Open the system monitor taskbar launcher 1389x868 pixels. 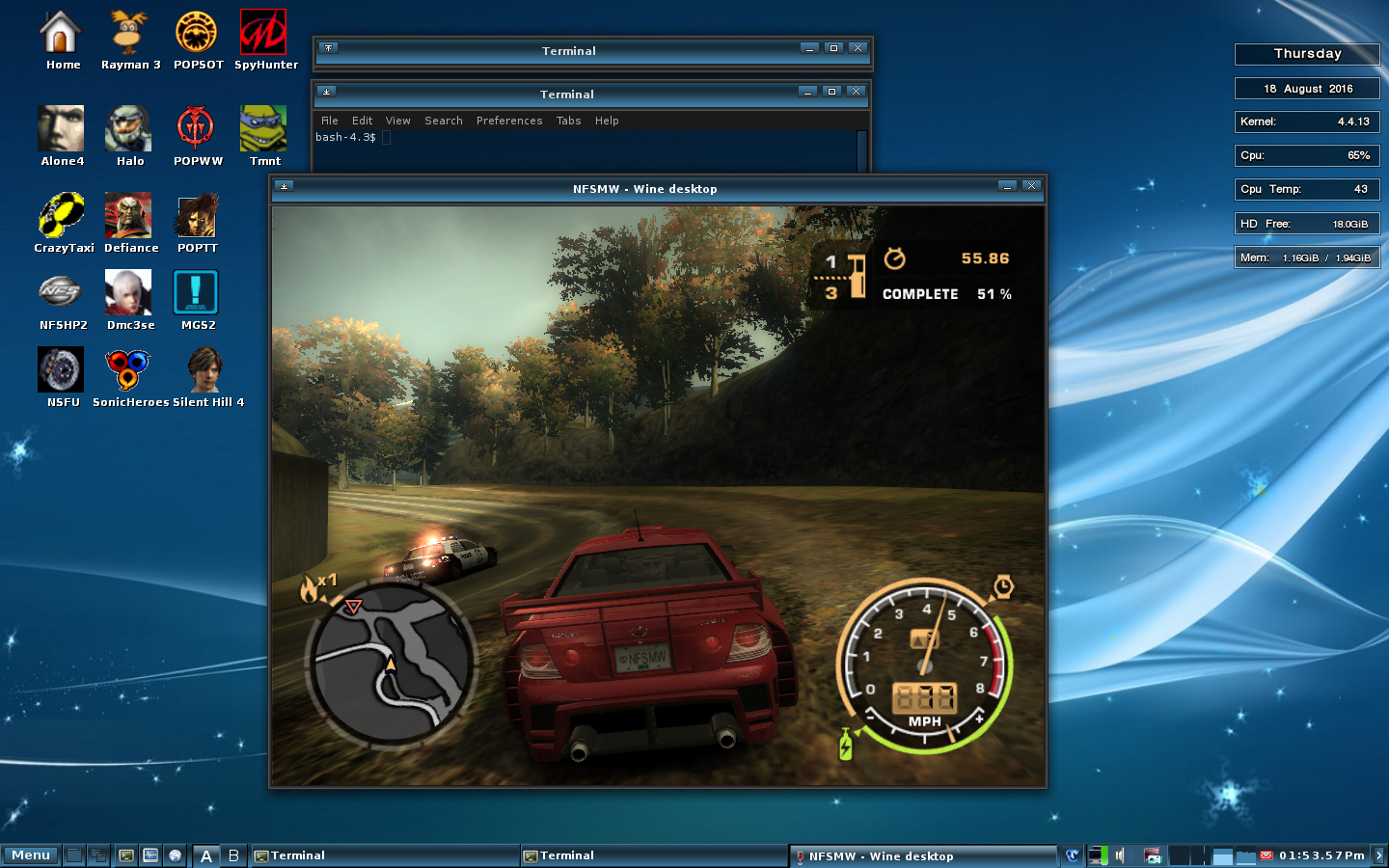(150, 855)
